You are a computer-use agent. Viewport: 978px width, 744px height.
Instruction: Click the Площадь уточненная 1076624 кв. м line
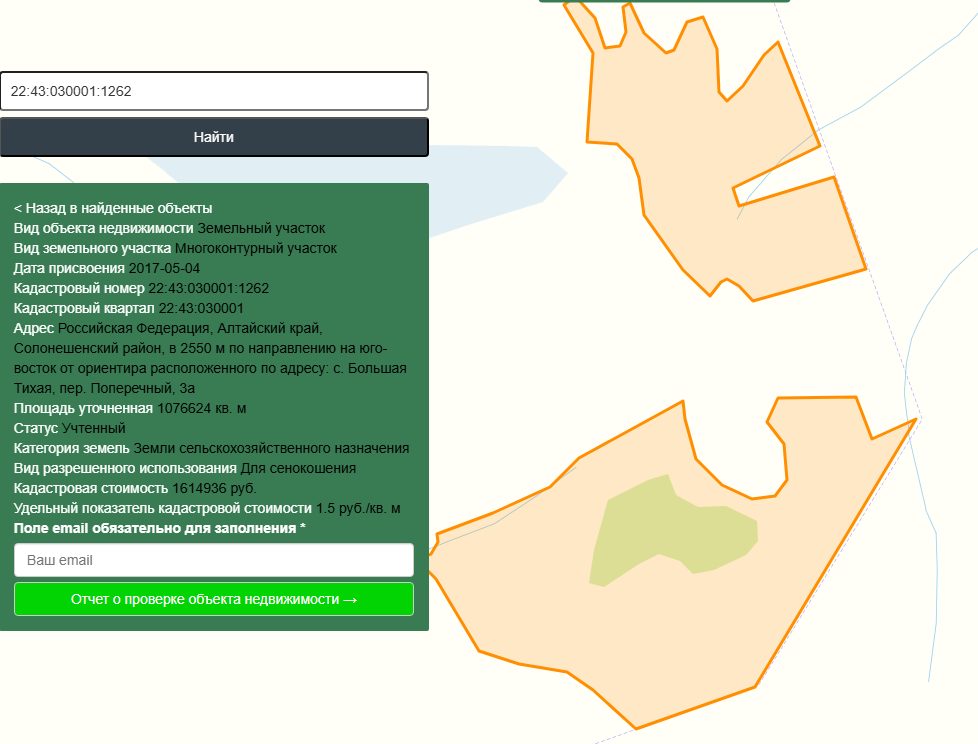click(130, 408)
